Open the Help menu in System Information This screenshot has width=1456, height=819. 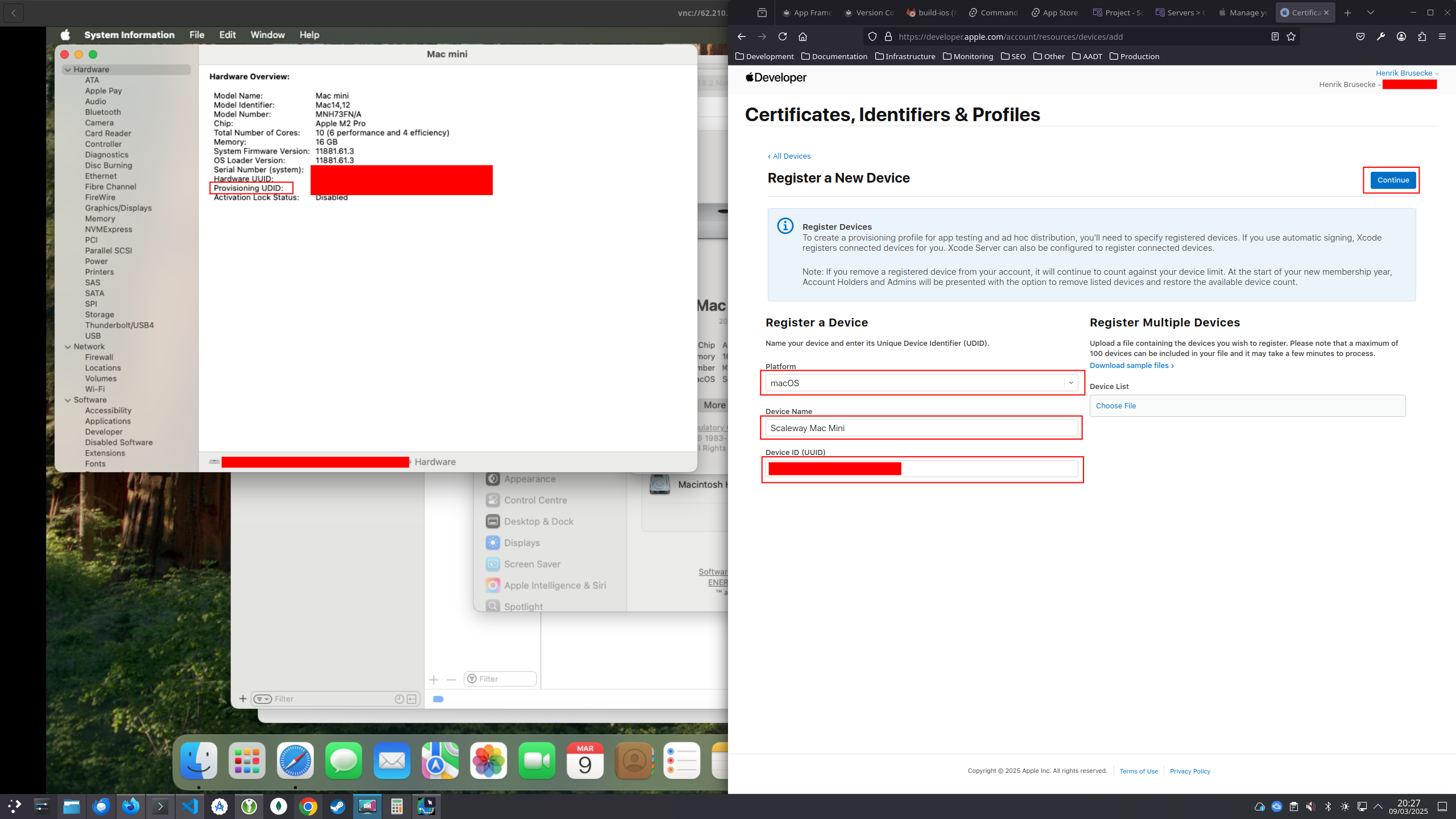(x=309, y=35)
